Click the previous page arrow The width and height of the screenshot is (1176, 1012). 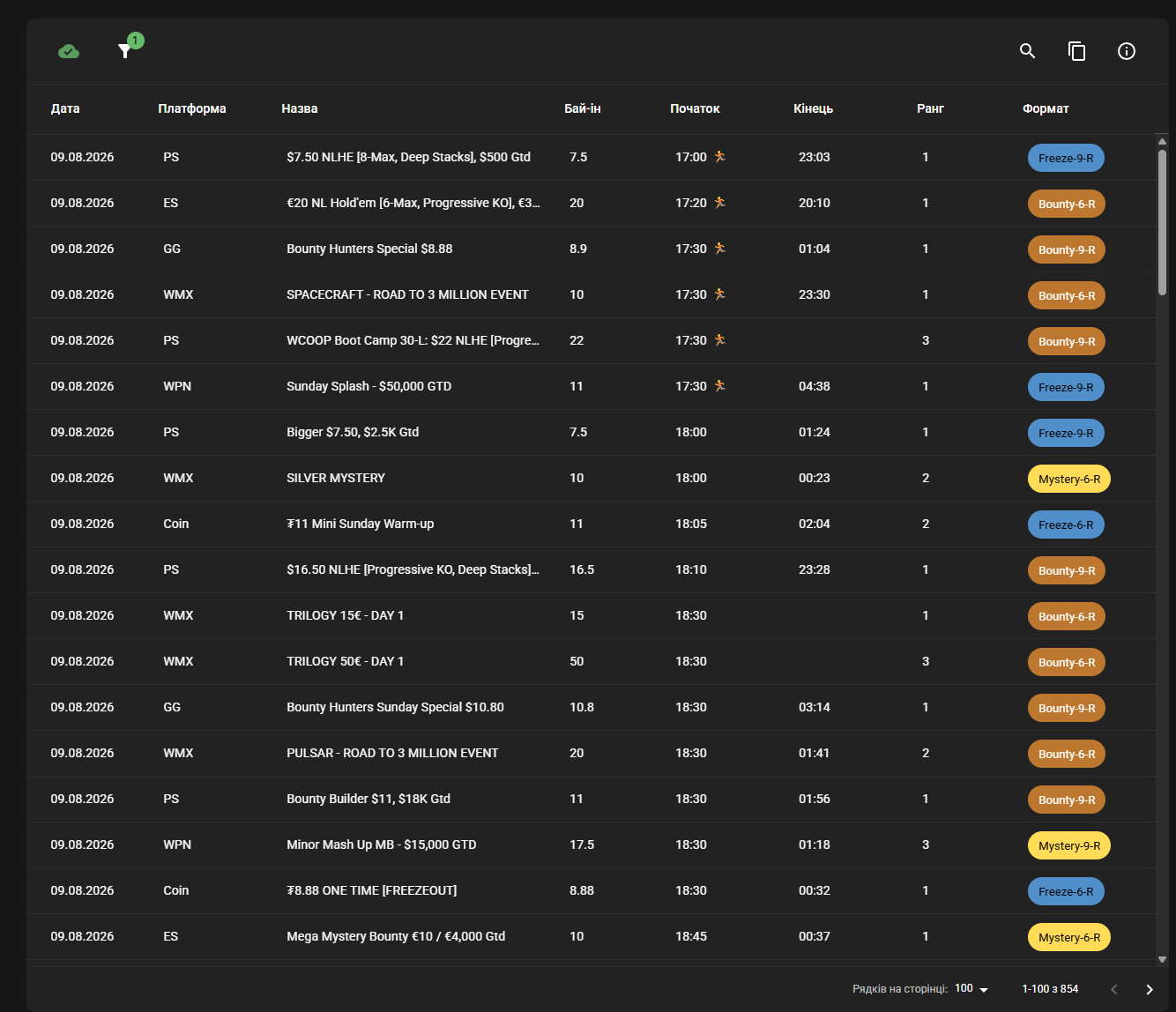coord(1114,989)
